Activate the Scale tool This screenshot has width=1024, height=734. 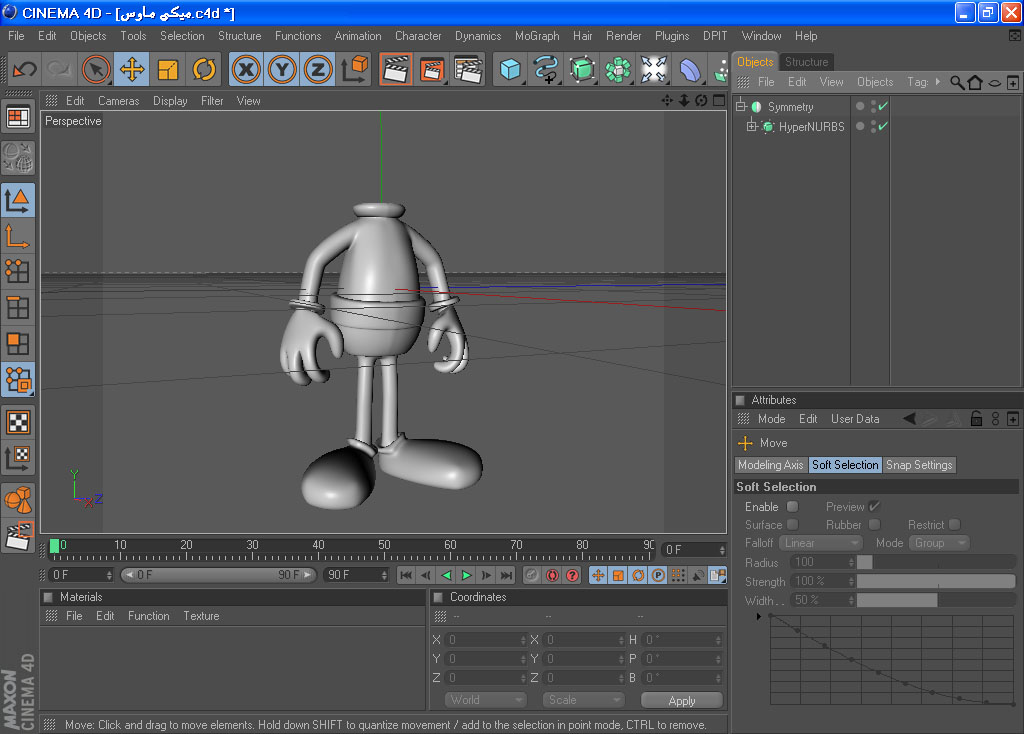168,69
